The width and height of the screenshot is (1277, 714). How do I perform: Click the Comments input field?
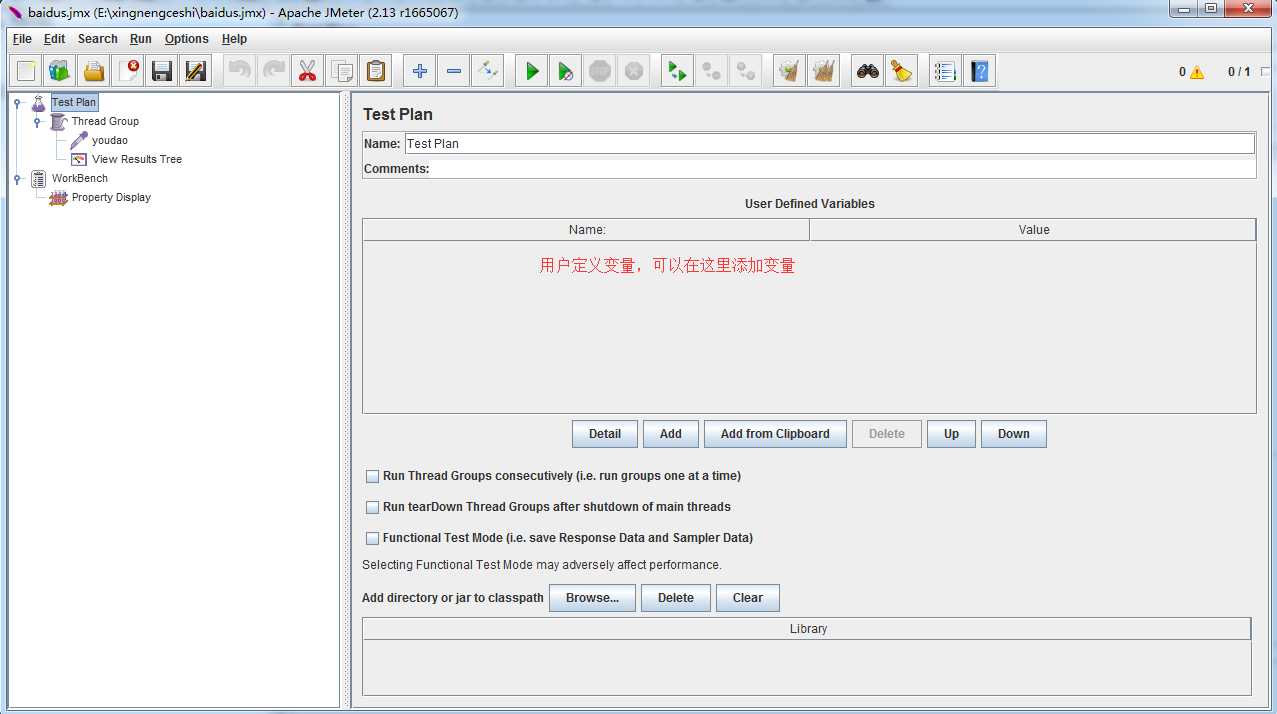(843, 169)
